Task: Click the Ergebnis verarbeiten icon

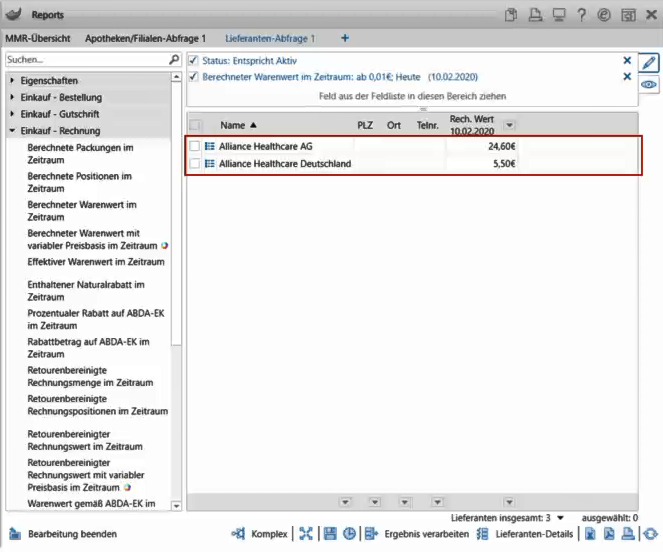Action: tap(371, 534)
